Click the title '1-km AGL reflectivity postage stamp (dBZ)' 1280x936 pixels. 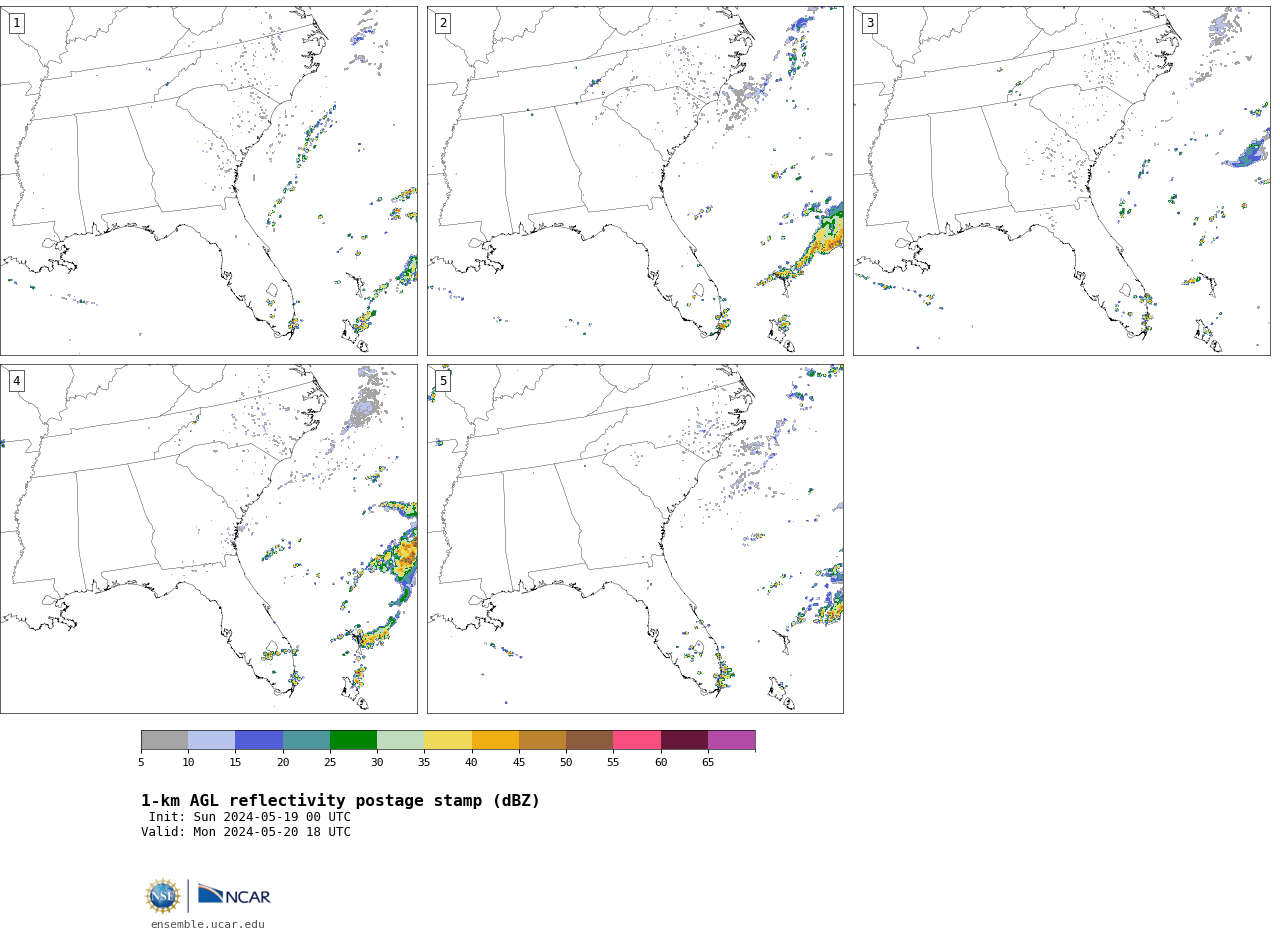tap(340, 801)
